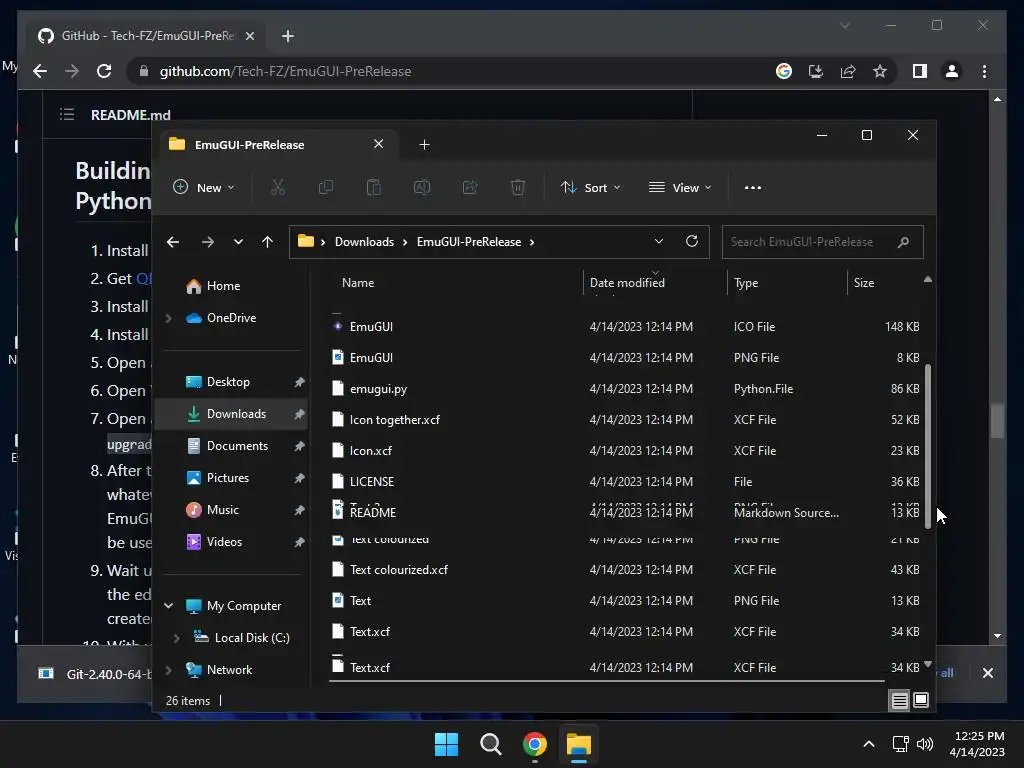The image size is (1024, 768).
Task: Open taskbar Search
Action: [x=490, y=744]
